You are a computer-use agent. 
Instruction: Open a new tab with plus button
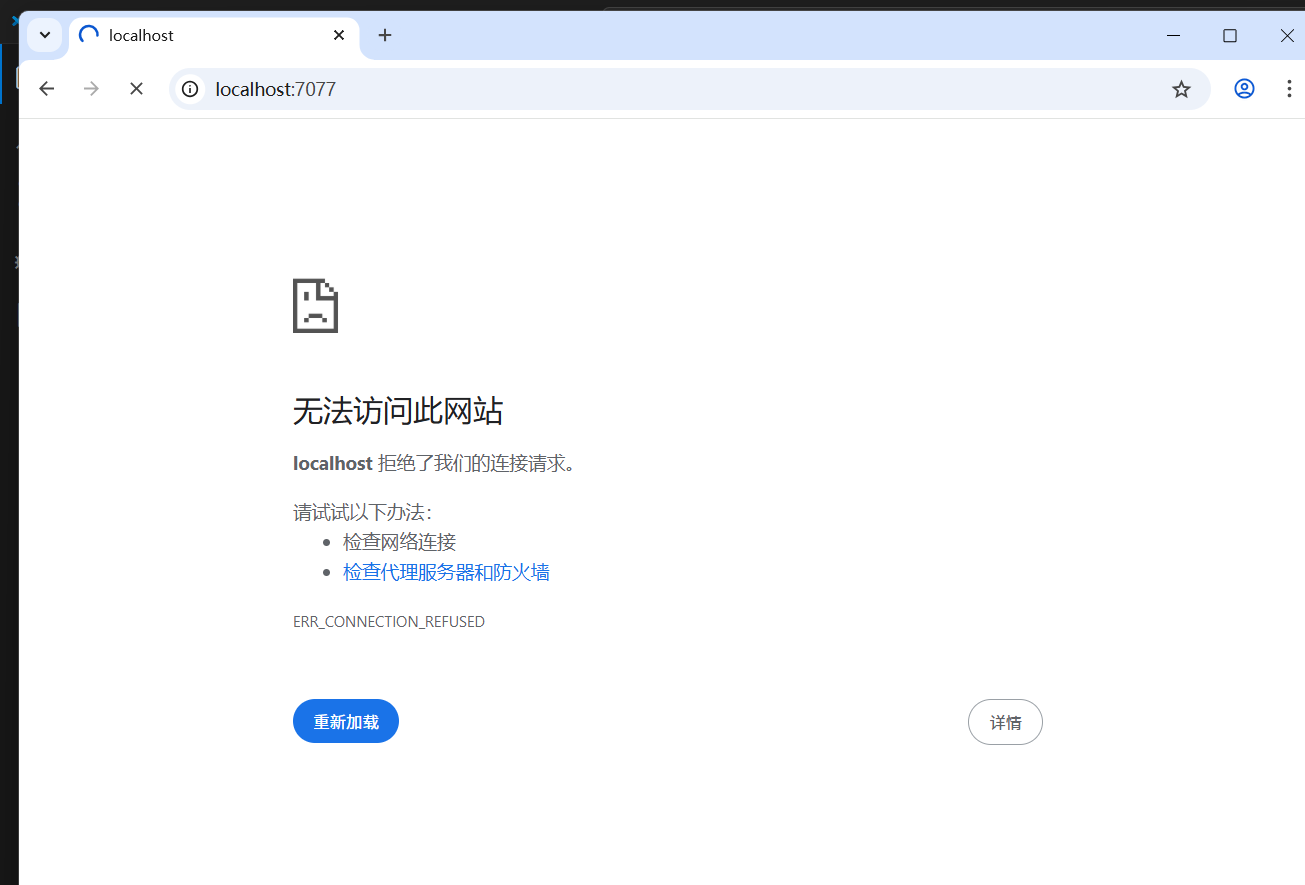tap(385, 35)
